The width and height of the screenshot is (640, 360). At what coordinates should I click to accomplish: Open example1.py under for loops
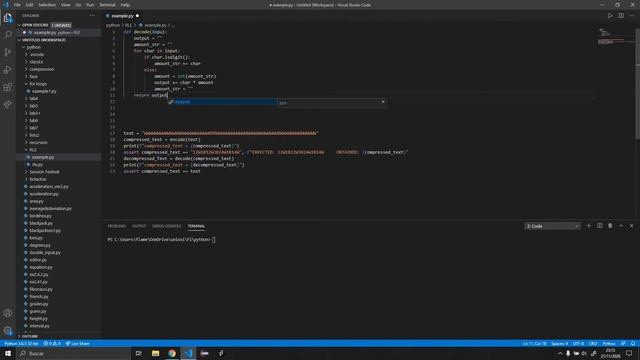point(44,91)
